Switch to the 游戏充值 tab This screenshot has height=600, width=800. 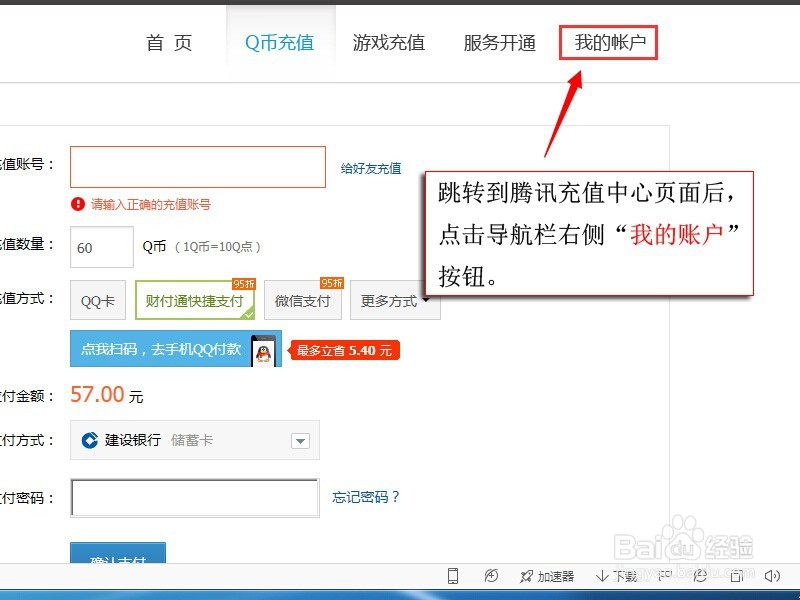point(389,42)
